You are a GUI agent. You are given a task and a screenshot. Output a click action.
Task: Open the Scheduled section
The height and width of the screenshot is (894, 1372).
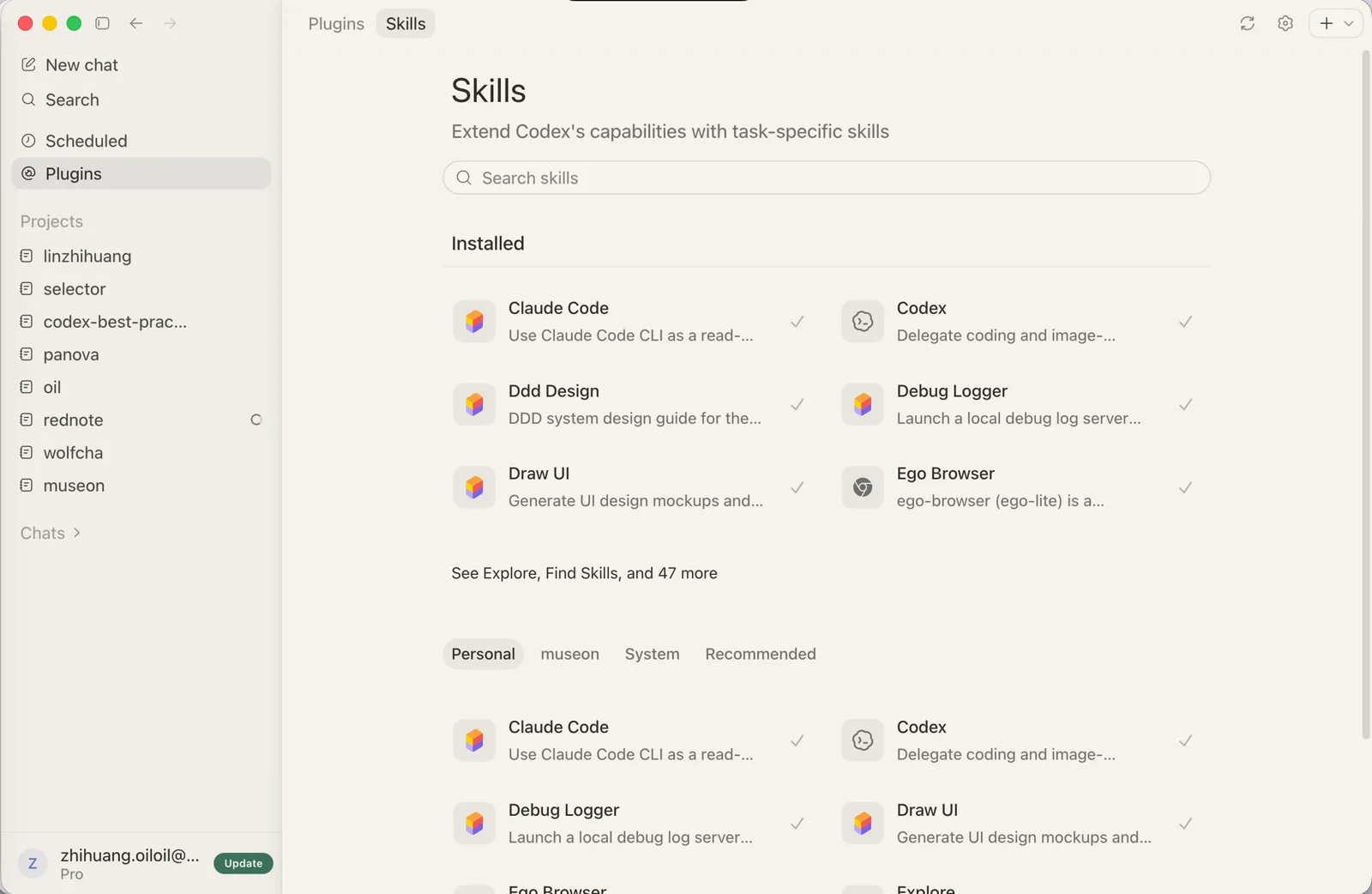click(x=141, y=141)
